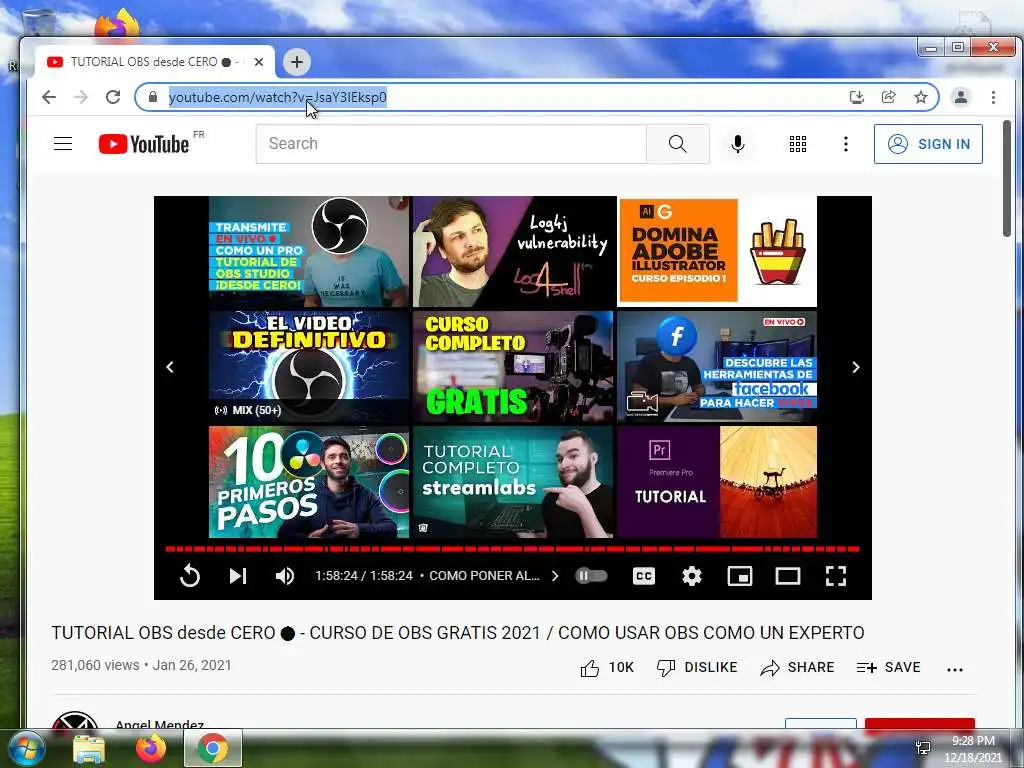Open the 10 PRIMEROS PASOS thumbnail

pos(309,482)
